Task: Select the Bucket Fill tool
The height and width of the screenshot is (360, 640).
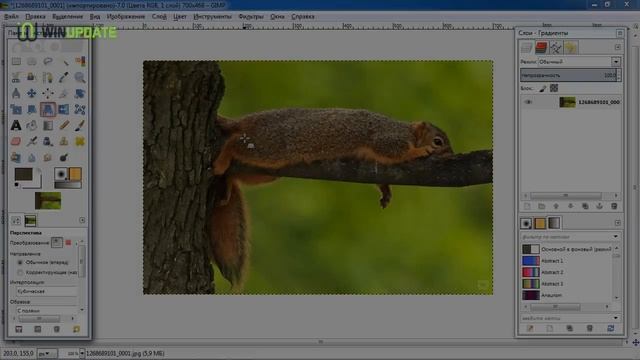Action: point(32,125)
